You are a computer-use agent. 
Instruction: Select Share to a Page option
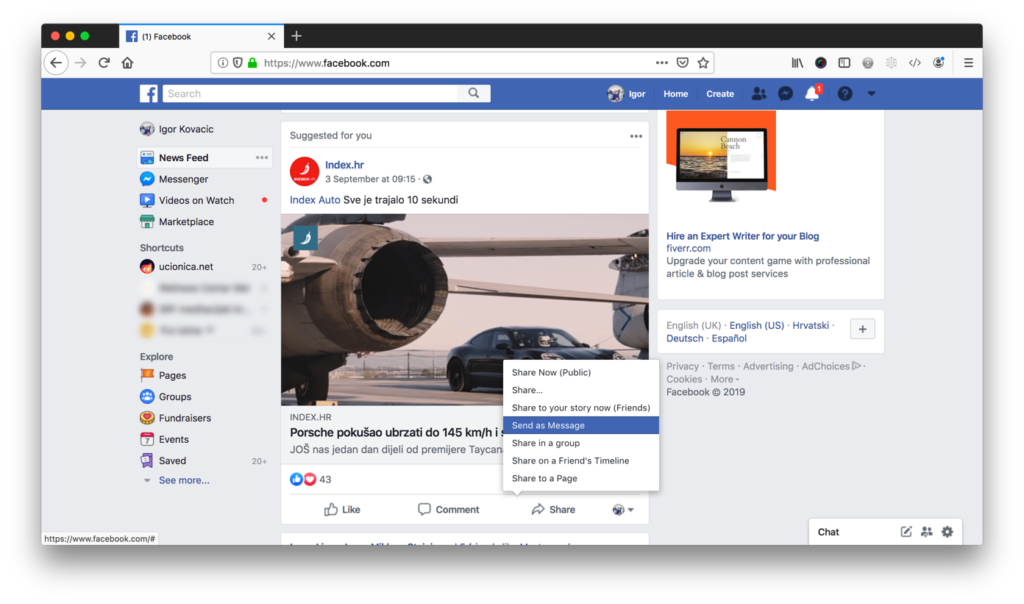(544, 479)
